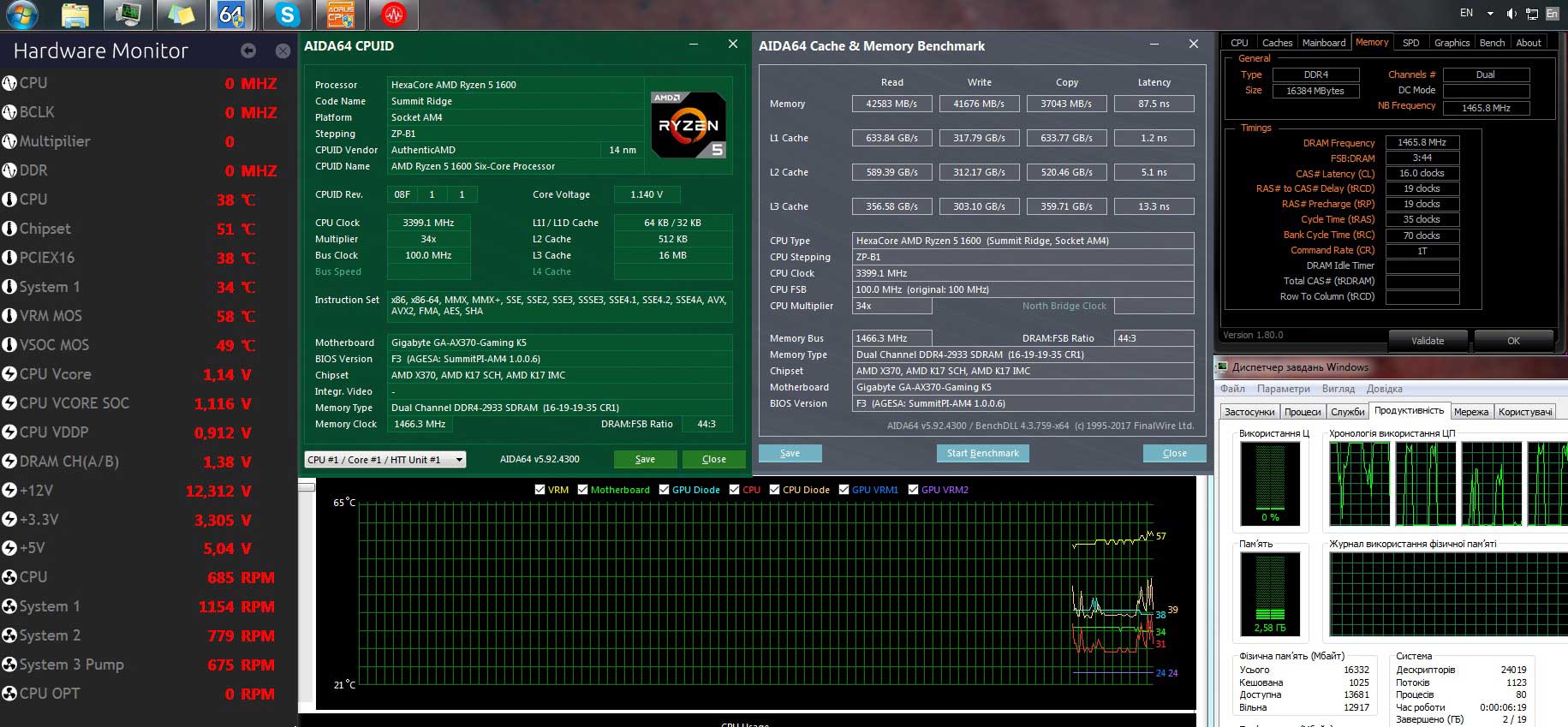This screenshot has width=1568, height=727.
Task: Open the AIDA64 taskbar icon
Action: pos(231,14)
